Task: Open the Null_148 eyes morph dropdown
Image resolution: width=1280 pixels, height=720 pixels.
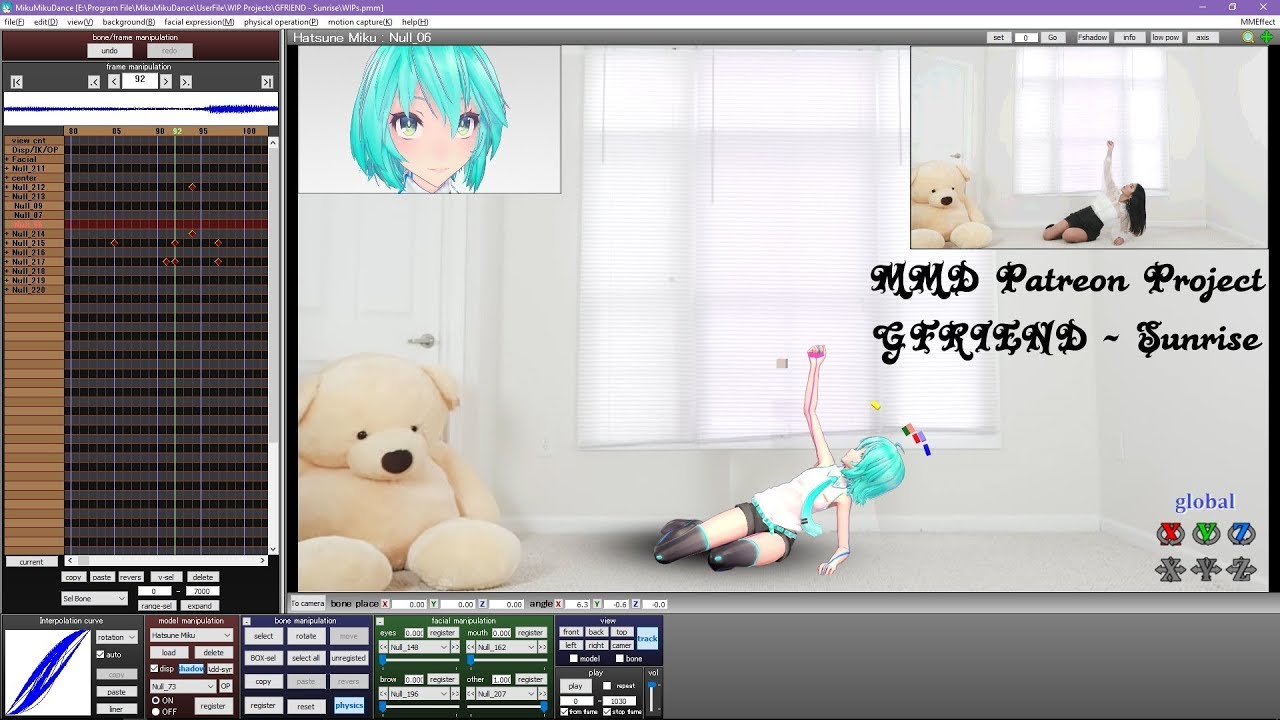Action: pos(419,647)
